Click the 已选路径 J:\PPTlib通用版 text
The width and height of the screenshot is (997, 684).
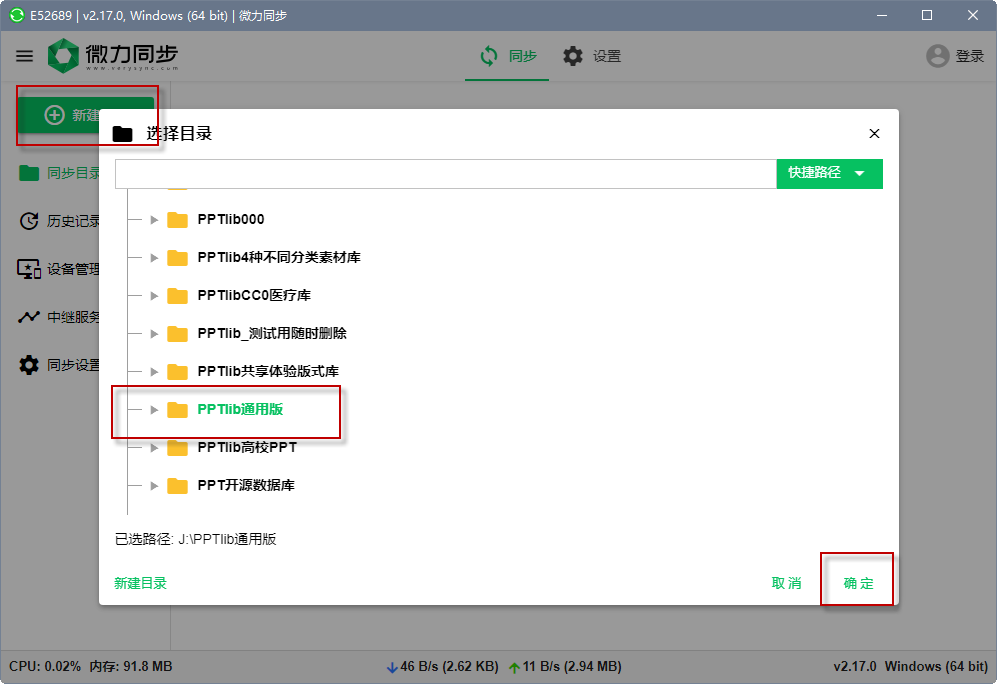195,539
